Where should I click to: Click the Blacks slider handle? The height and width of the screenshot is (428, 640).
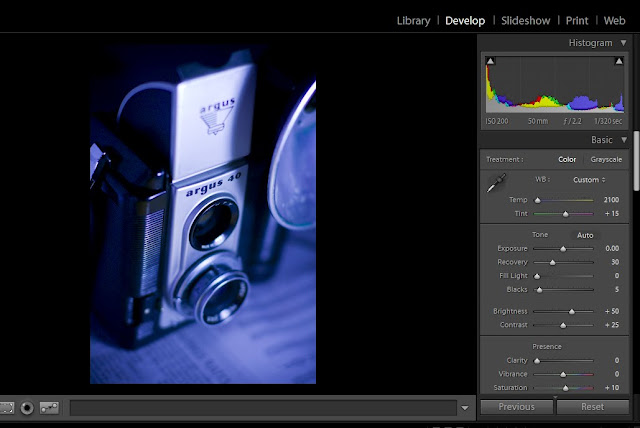(x=539, y=290)
